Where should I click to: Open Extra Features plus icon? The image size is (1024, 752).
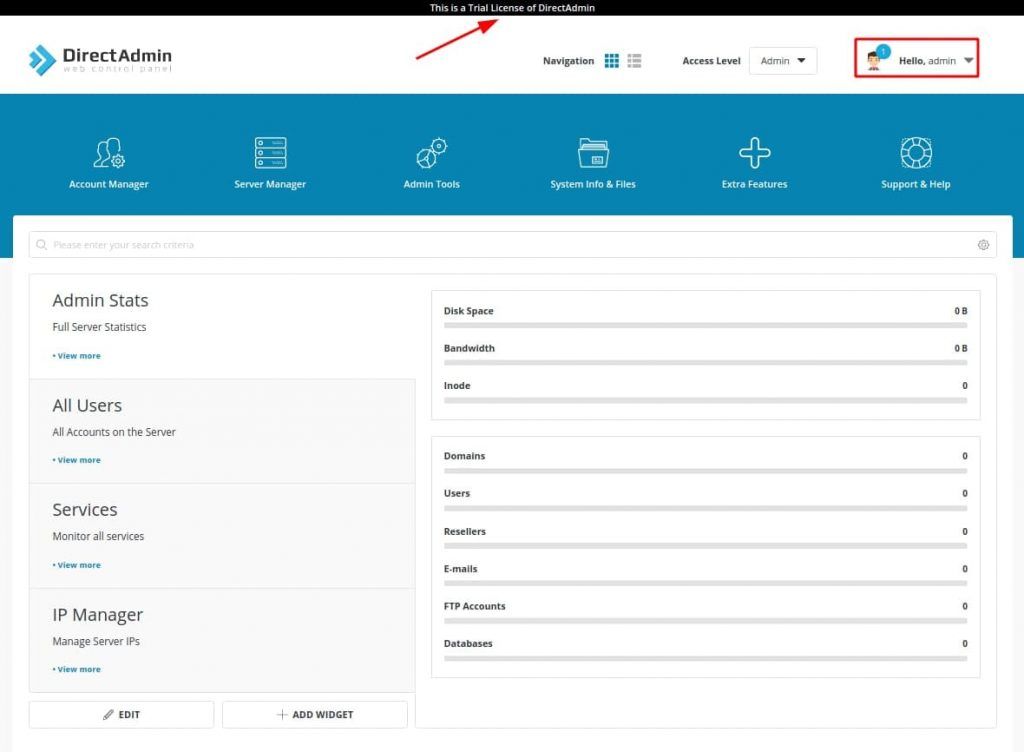(x=754, y=153)
